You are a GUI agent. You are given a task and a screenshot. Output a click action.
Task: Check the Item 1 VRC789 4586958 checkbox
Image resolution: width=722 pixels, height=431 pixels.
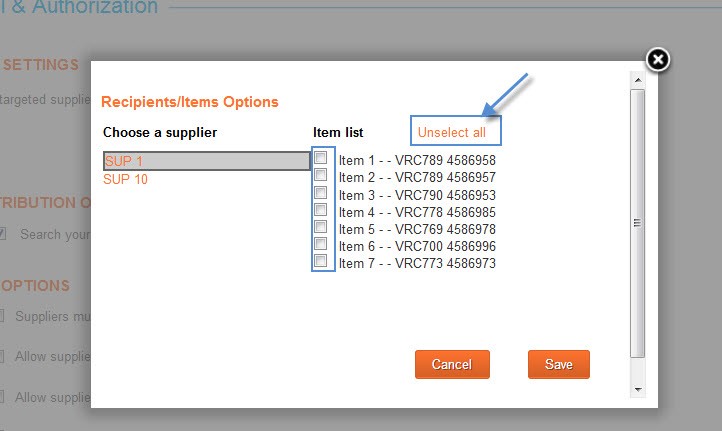click(x=321, y=158)
